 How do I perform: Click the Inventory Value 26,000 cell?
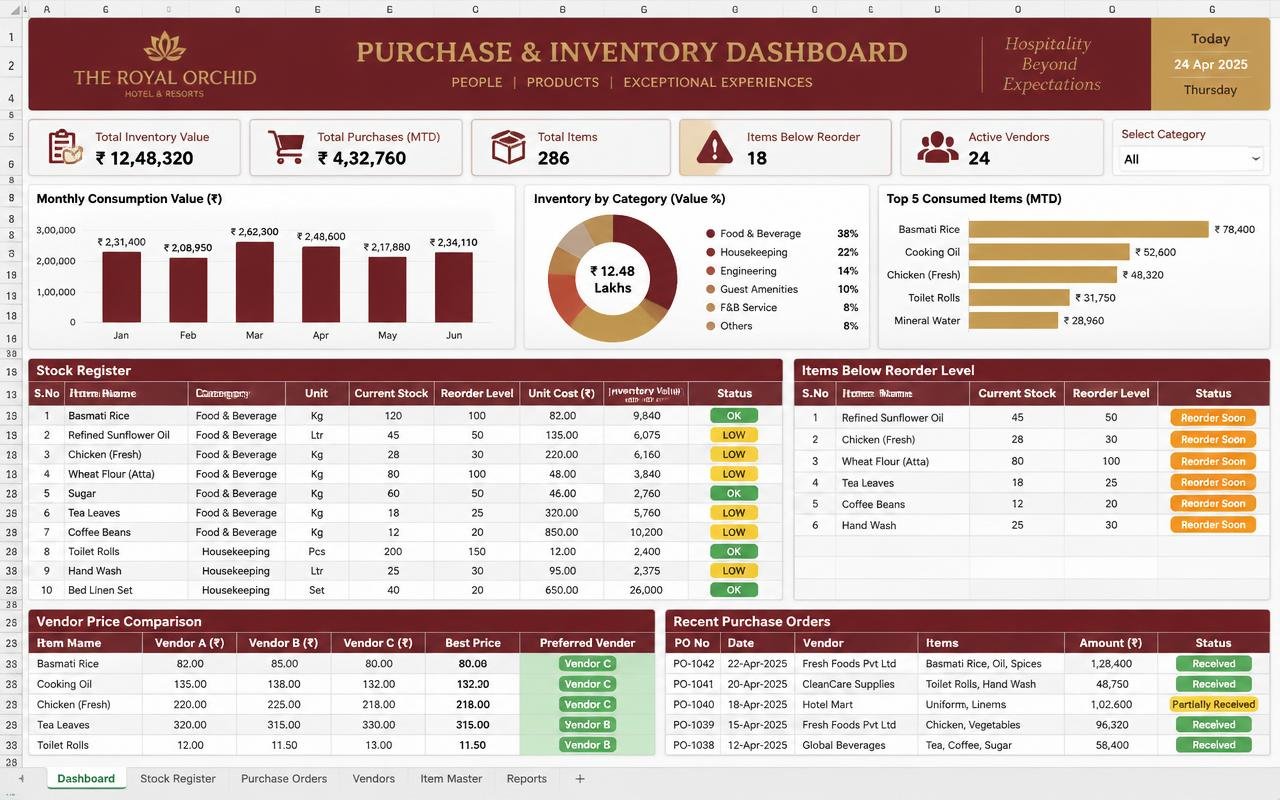pyautogui.click(x=646, y=590)
